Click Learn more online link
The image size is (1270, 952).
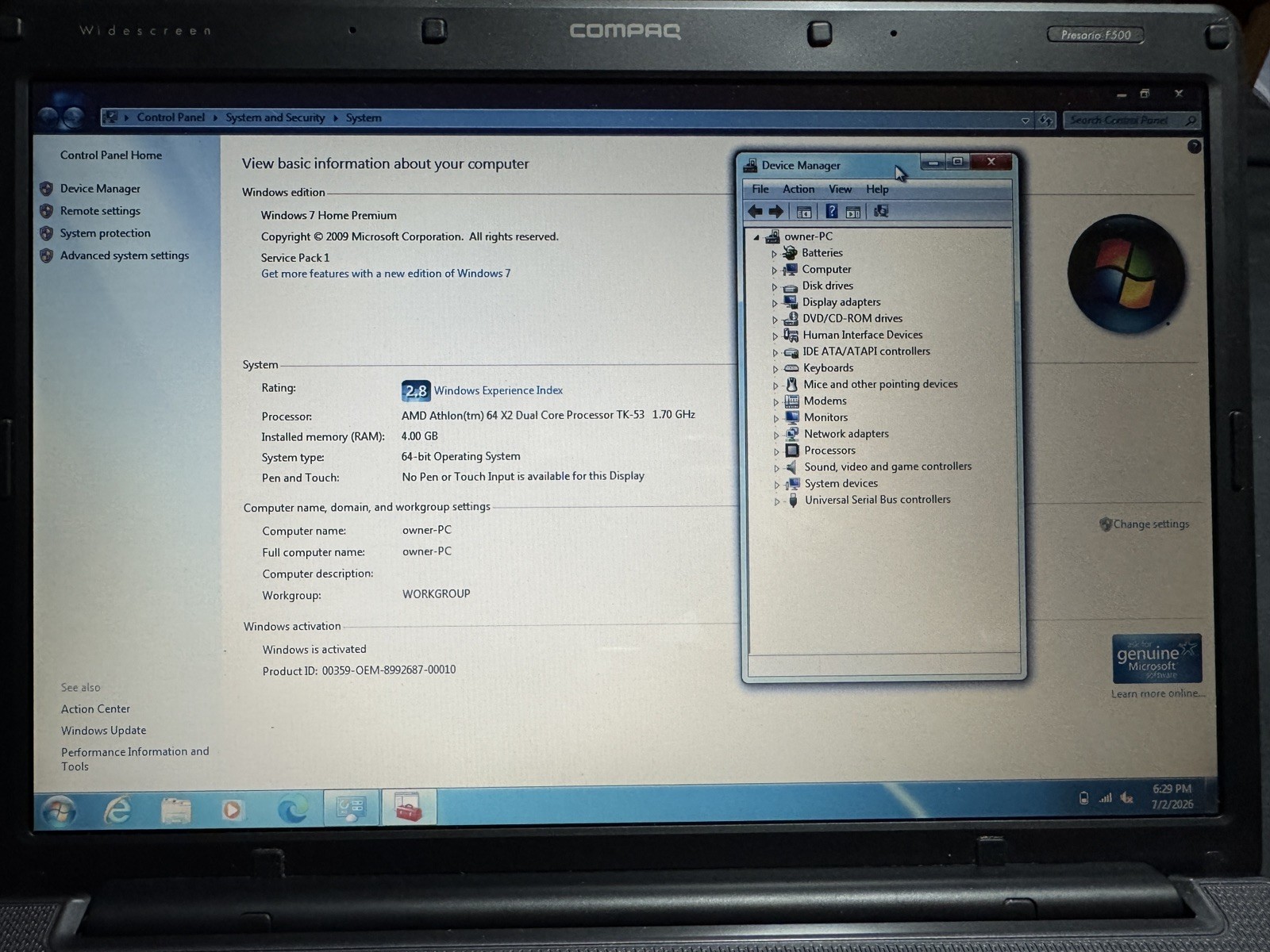coord(1157,693)
